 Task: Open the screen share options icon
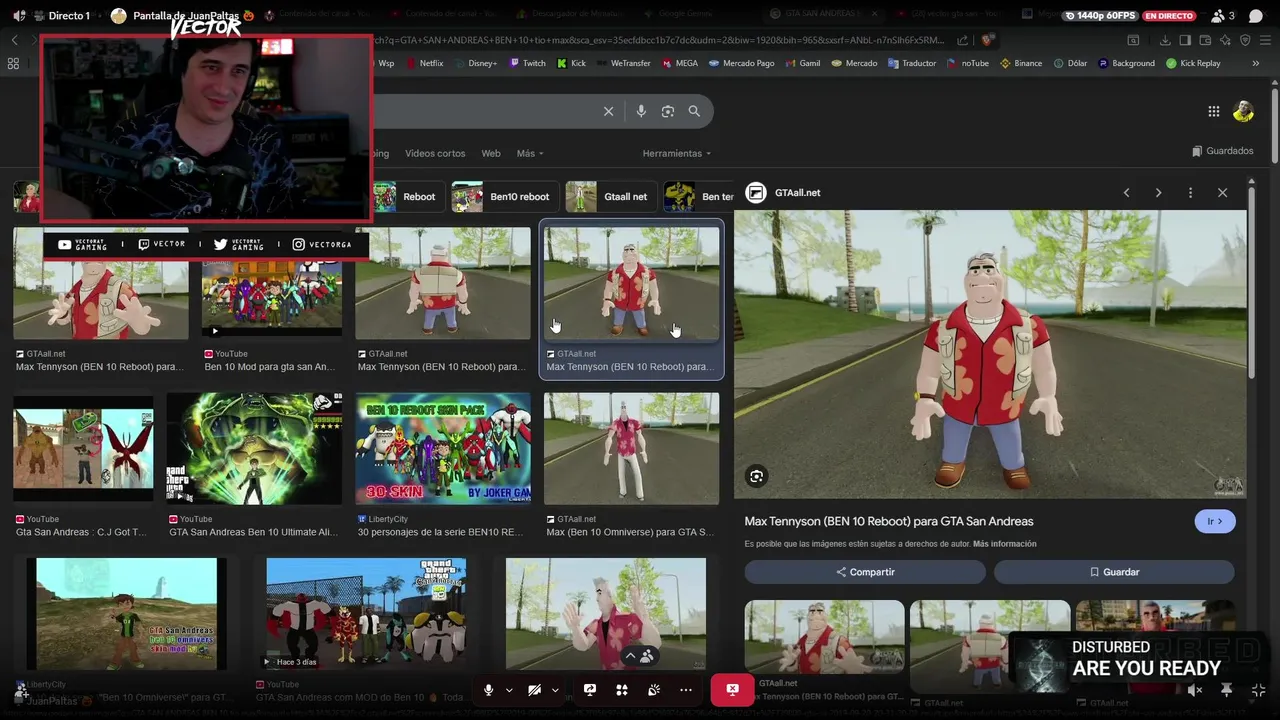tap(590, 690)
